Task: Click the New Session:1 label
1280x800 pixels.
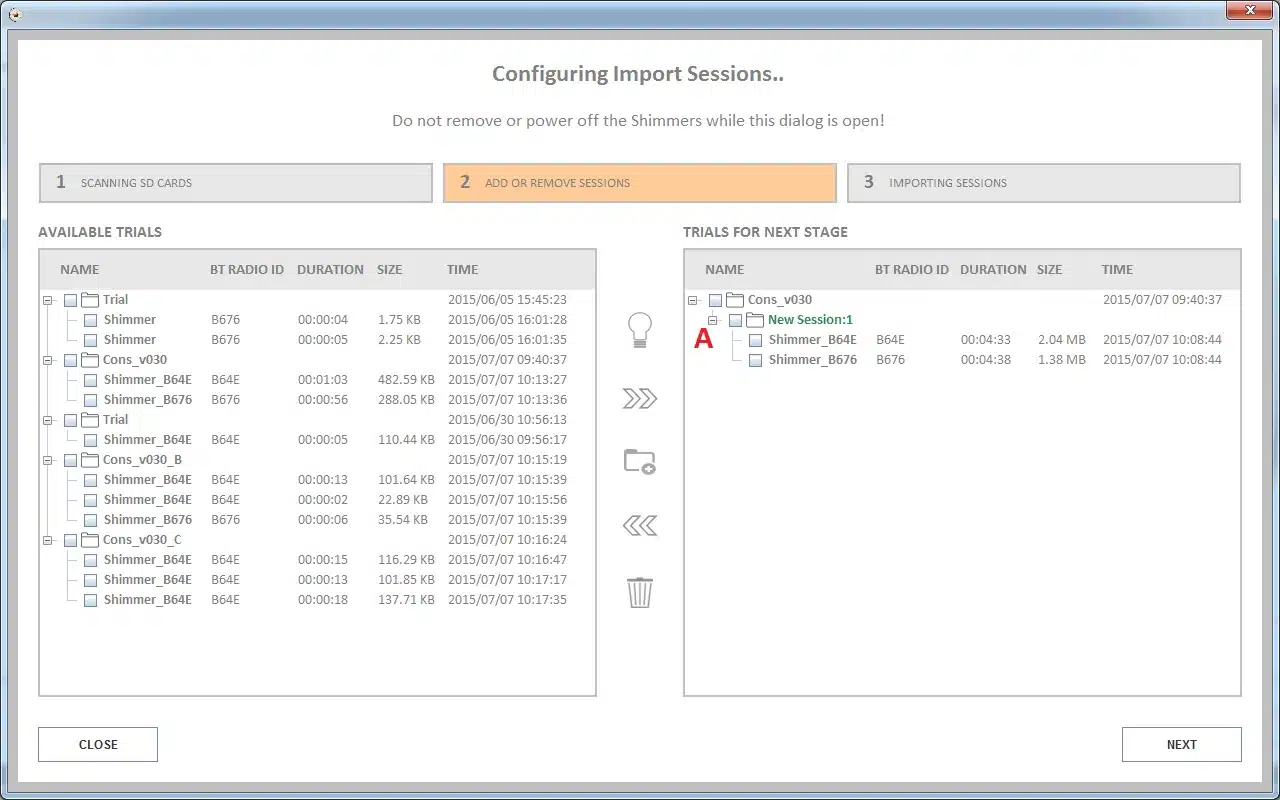Action: coord(810,320)
